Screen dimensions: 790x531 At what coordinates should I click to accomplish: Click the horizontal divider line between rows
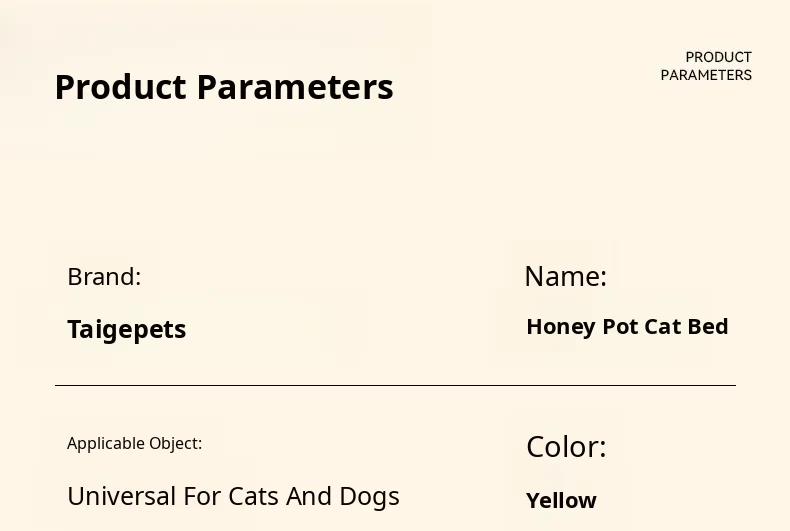click(x=395, y=385)
